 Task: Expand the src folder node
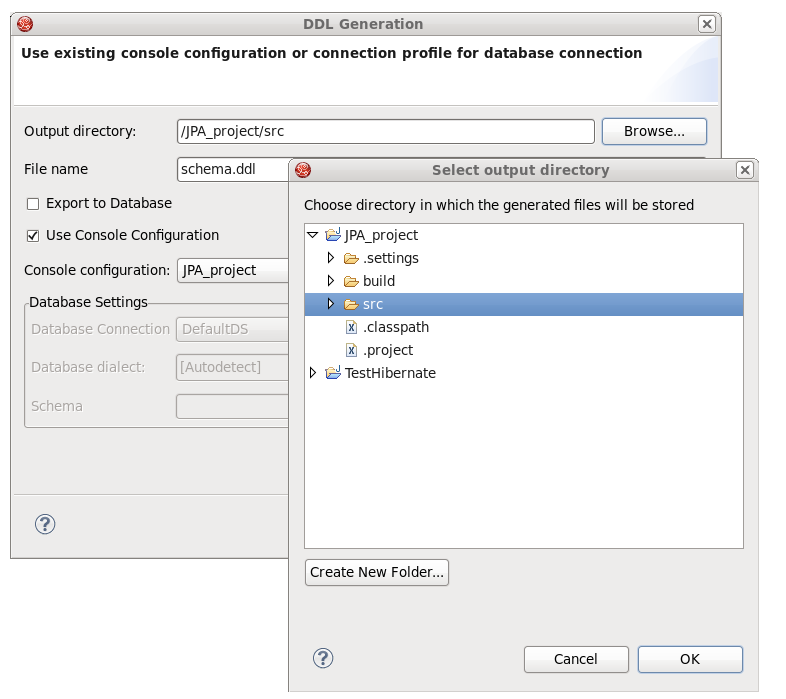pyautogui.click(x=331, y=305)
